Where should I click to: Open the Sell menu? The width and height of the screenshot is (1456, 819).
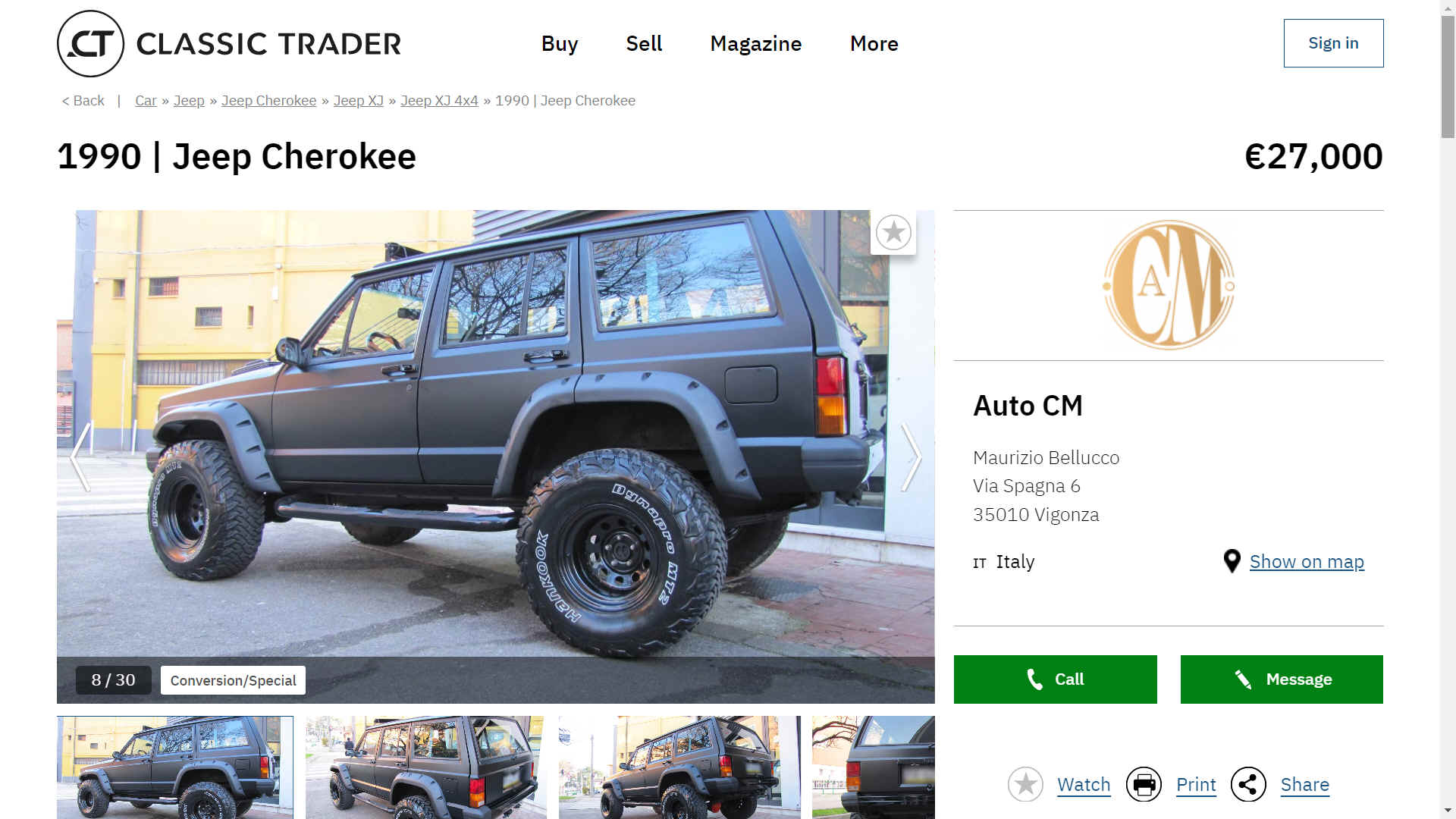coord(644,43)
